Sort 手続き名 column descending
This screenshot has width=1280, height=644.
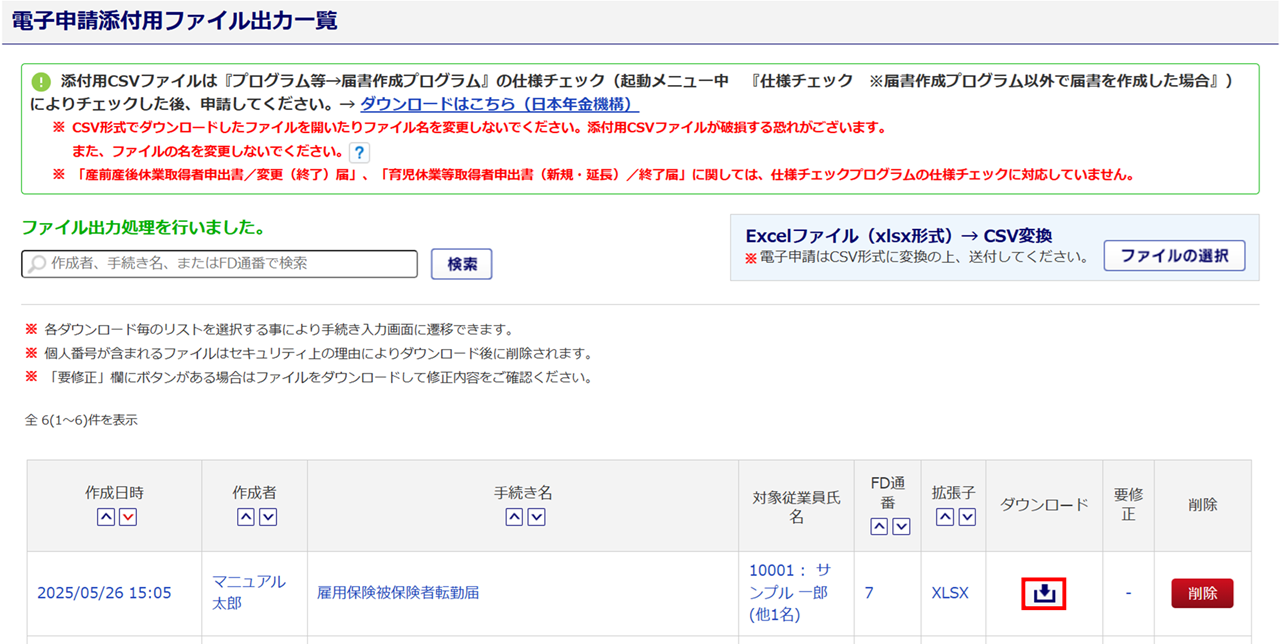pos(536,517)
